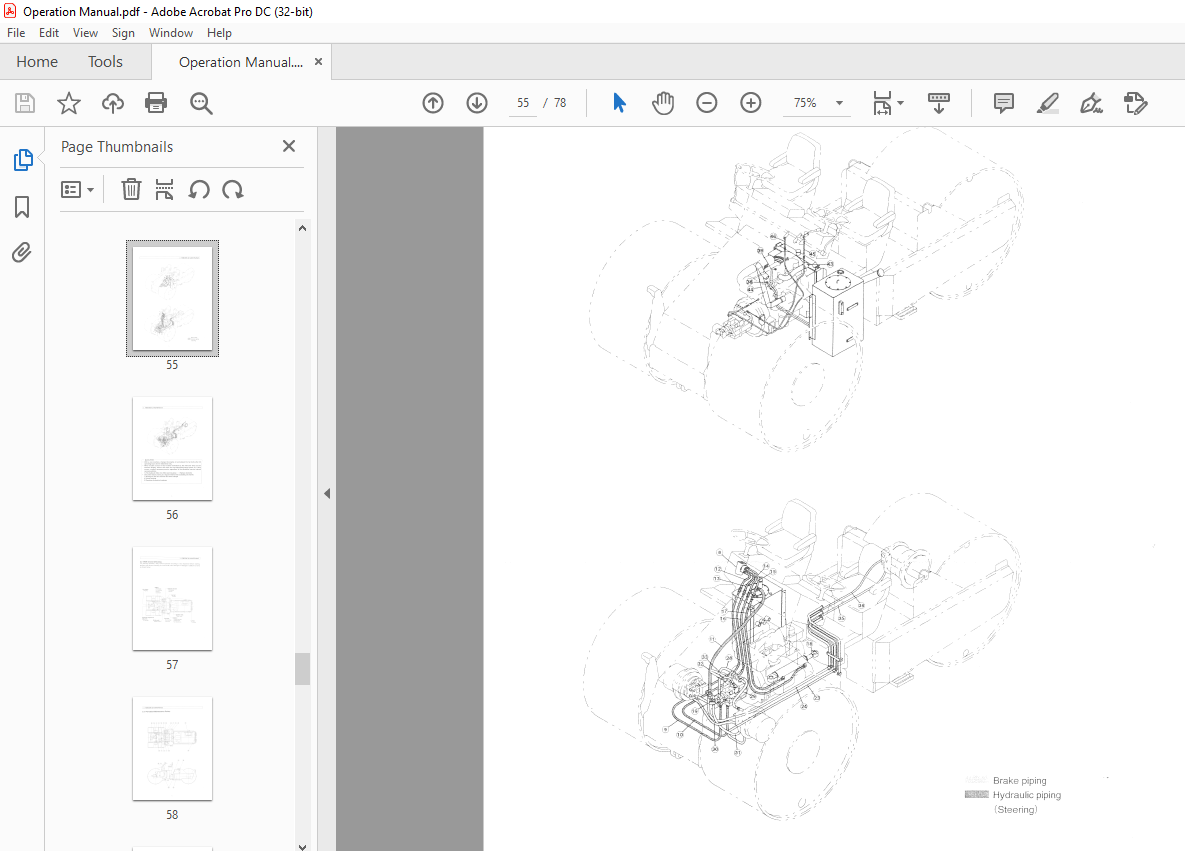Screen dimensions: 1185x851
Task: Close the Operation Manual tab
Action: [x=318, y=62]
